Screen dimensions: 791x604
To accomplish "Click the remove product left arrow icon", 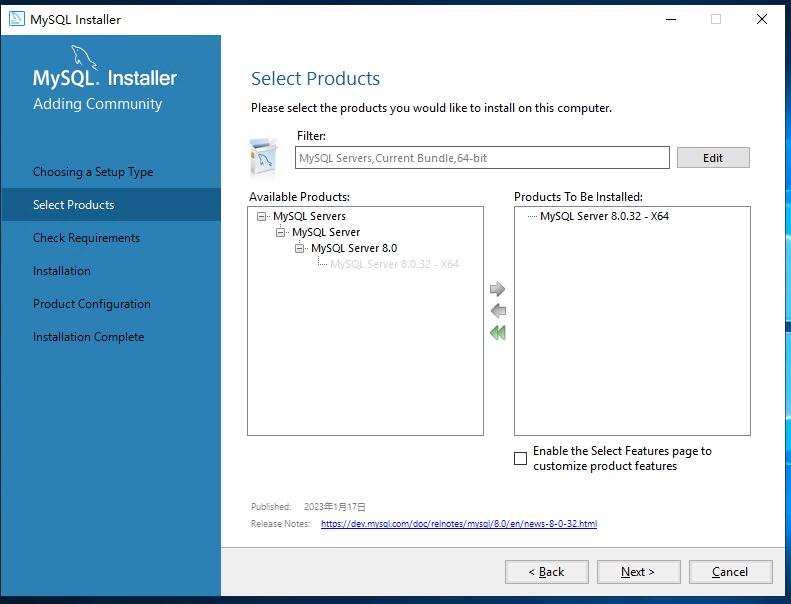I will click(x=497, y=311).
